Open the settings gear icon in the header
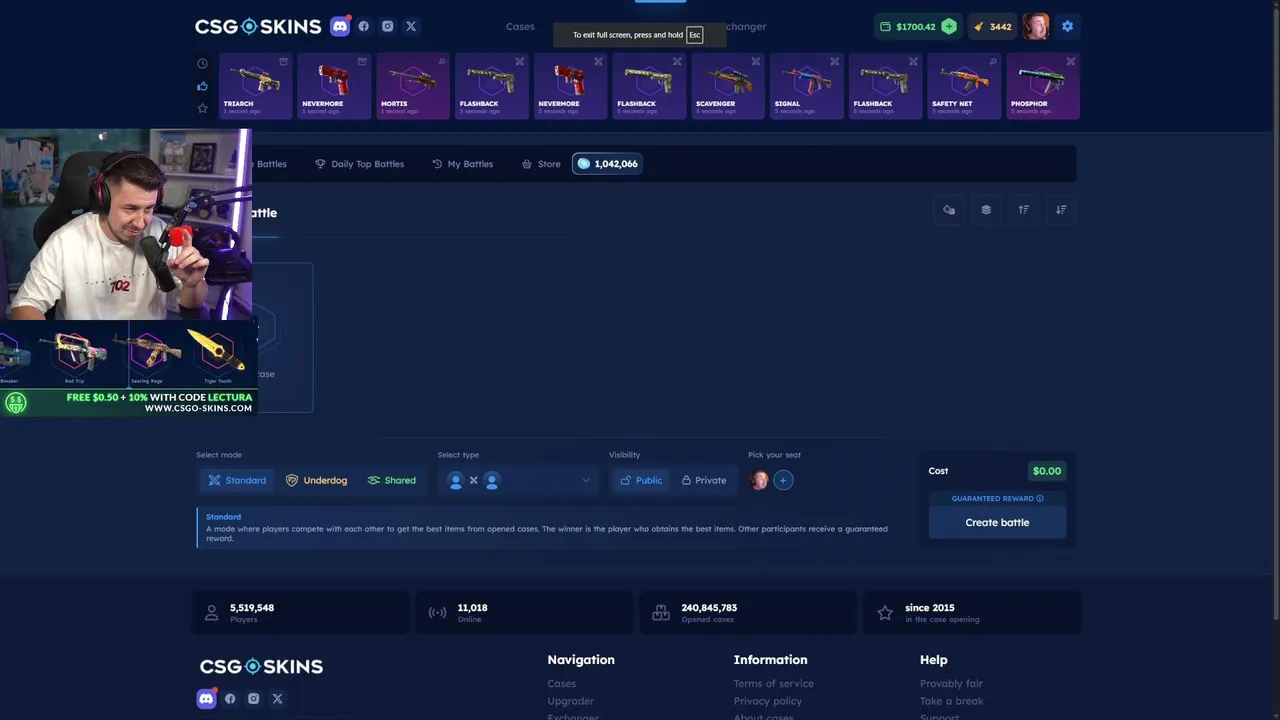Screen dimensions: 1280x720 click(x=1067, y=27)
